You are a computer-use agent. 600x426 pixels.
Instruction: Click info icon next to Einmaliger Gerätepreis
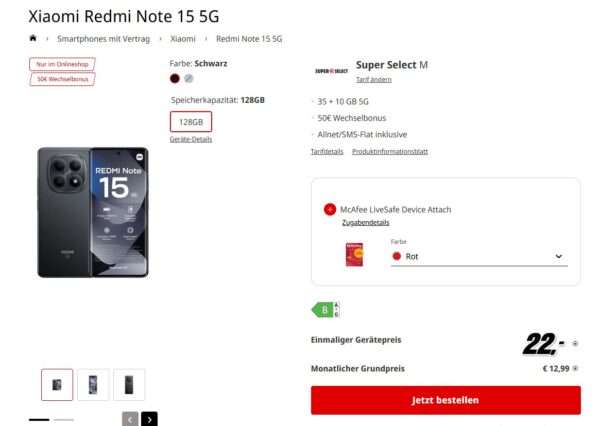[574, 344]
